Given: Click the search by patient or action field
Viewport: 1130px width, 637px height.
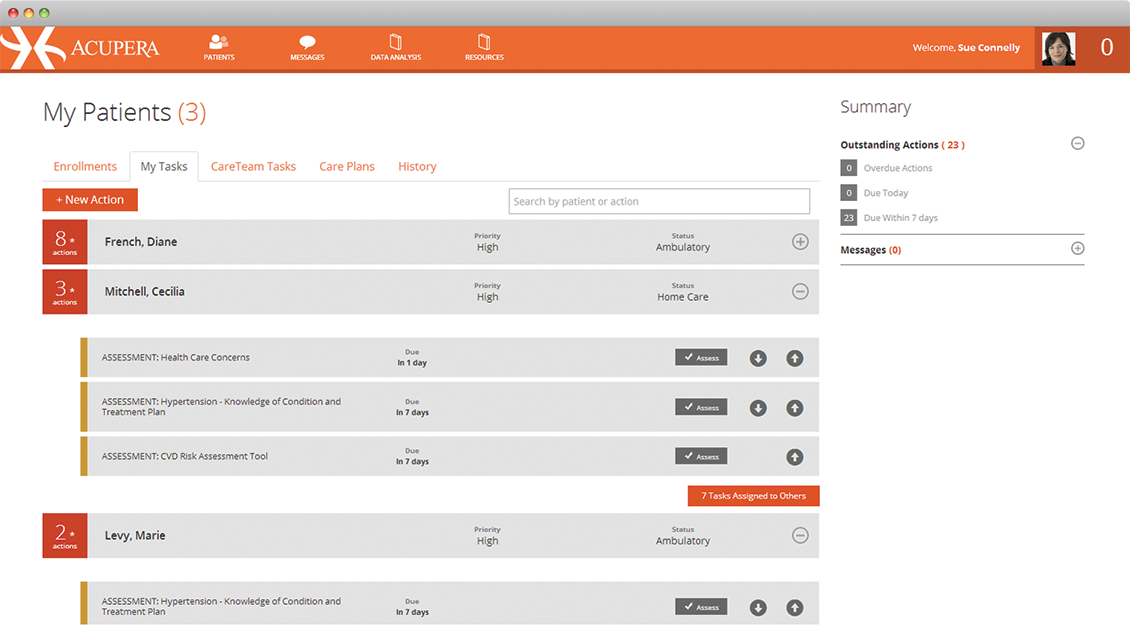Looking at the screenshot, I should (659, 201).
